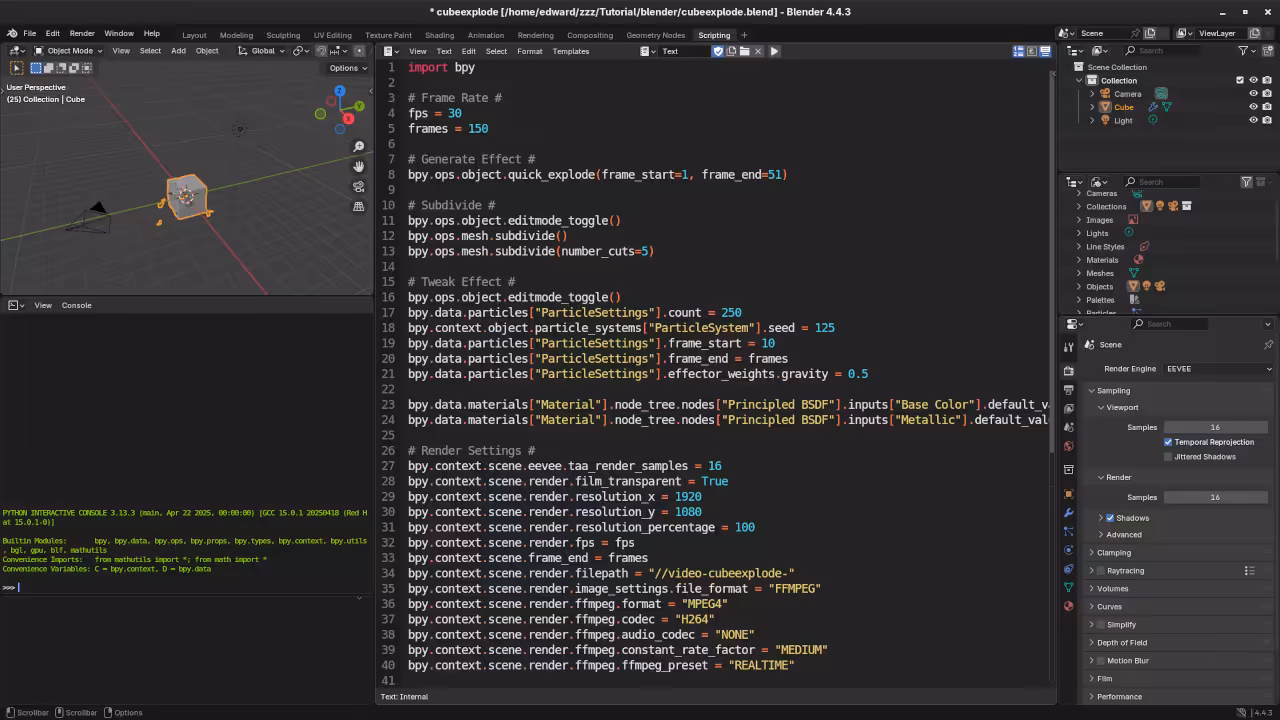Add a new collection in the outliner
Screen dimensions: 1280x720
(1267, 50)
